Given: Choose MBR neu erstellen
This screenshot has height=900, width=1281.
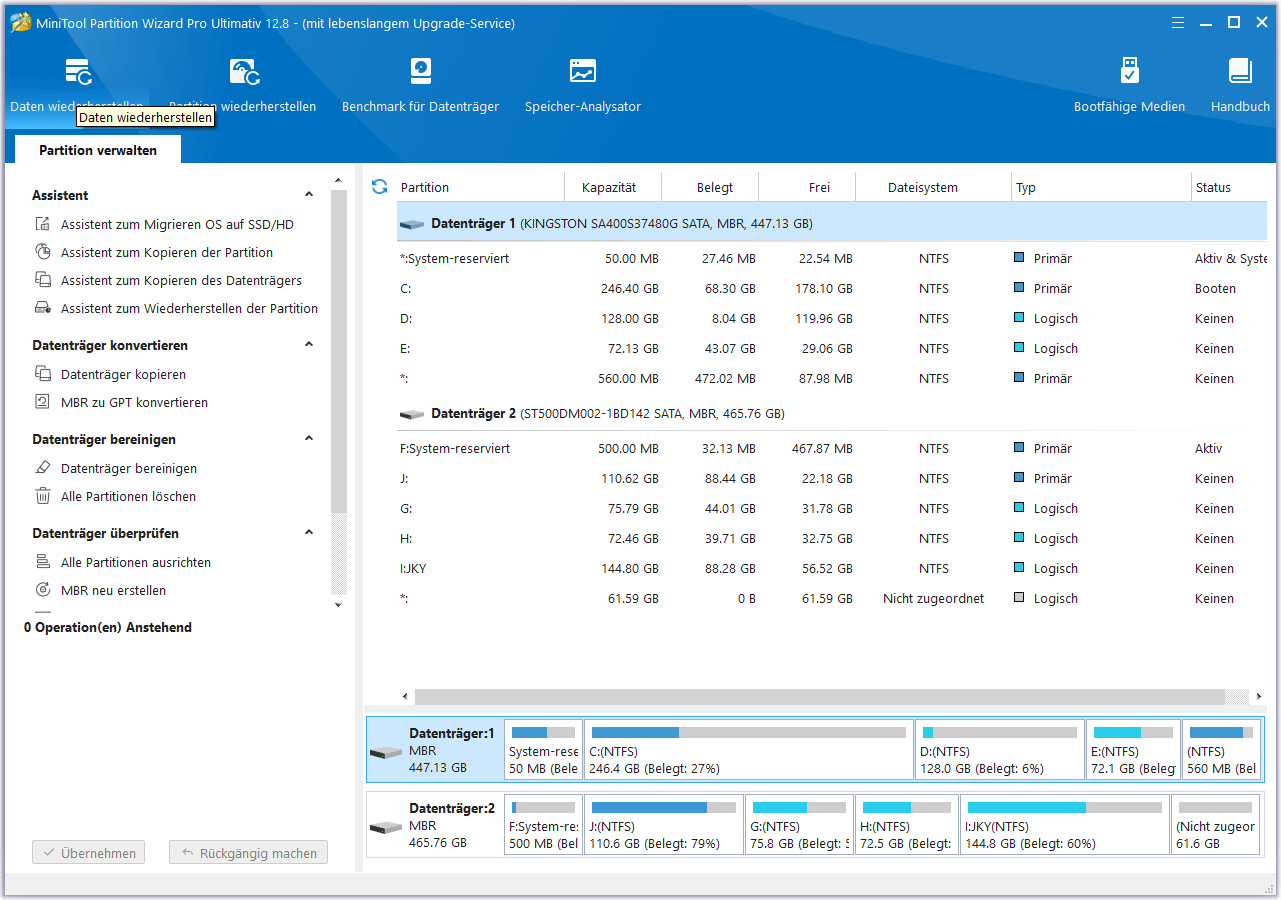Looking at the screenshot, I should pos(113,591).
